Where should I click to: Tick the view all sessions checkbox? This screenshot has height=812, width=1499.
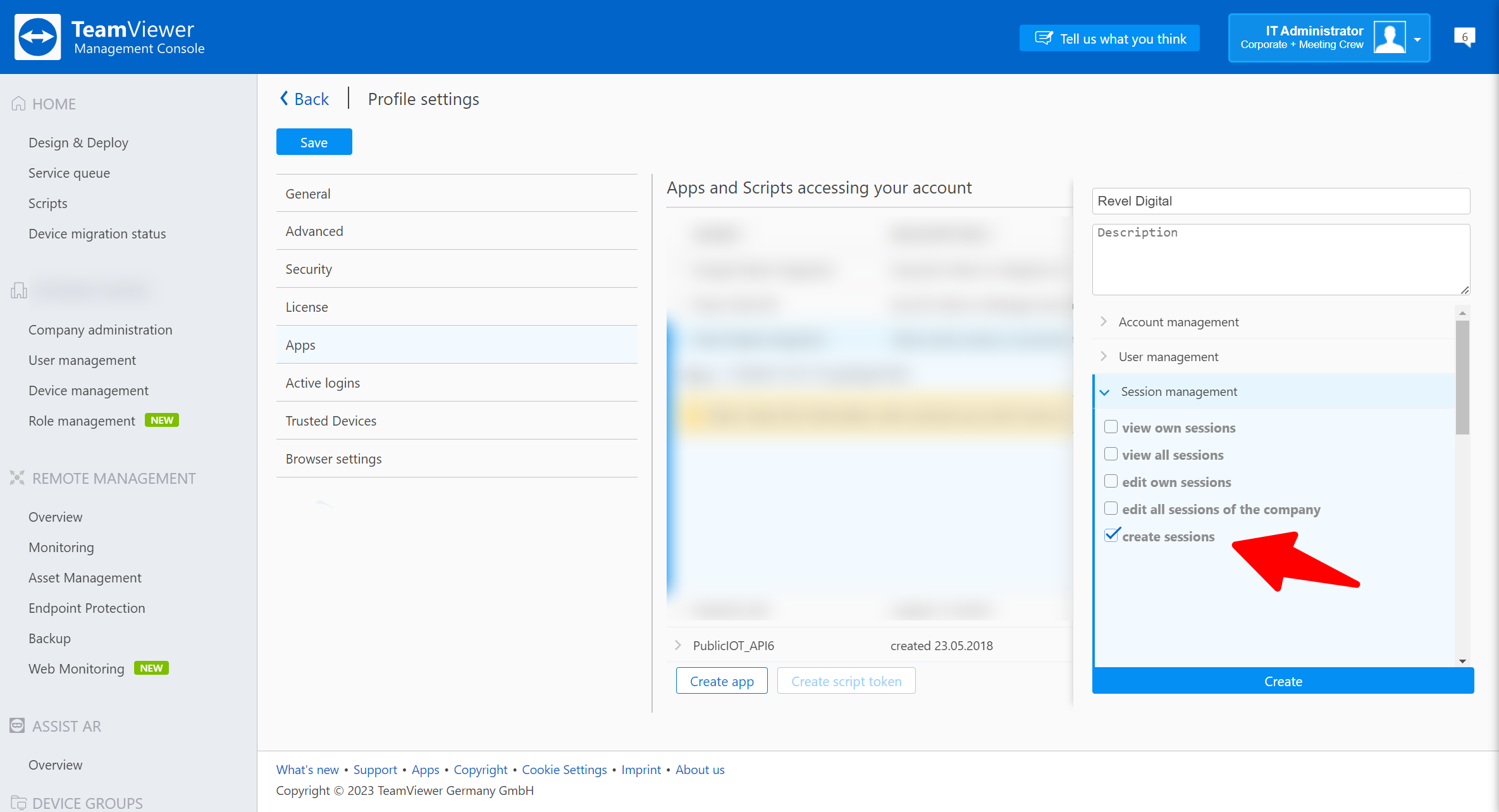point(1111,454)
